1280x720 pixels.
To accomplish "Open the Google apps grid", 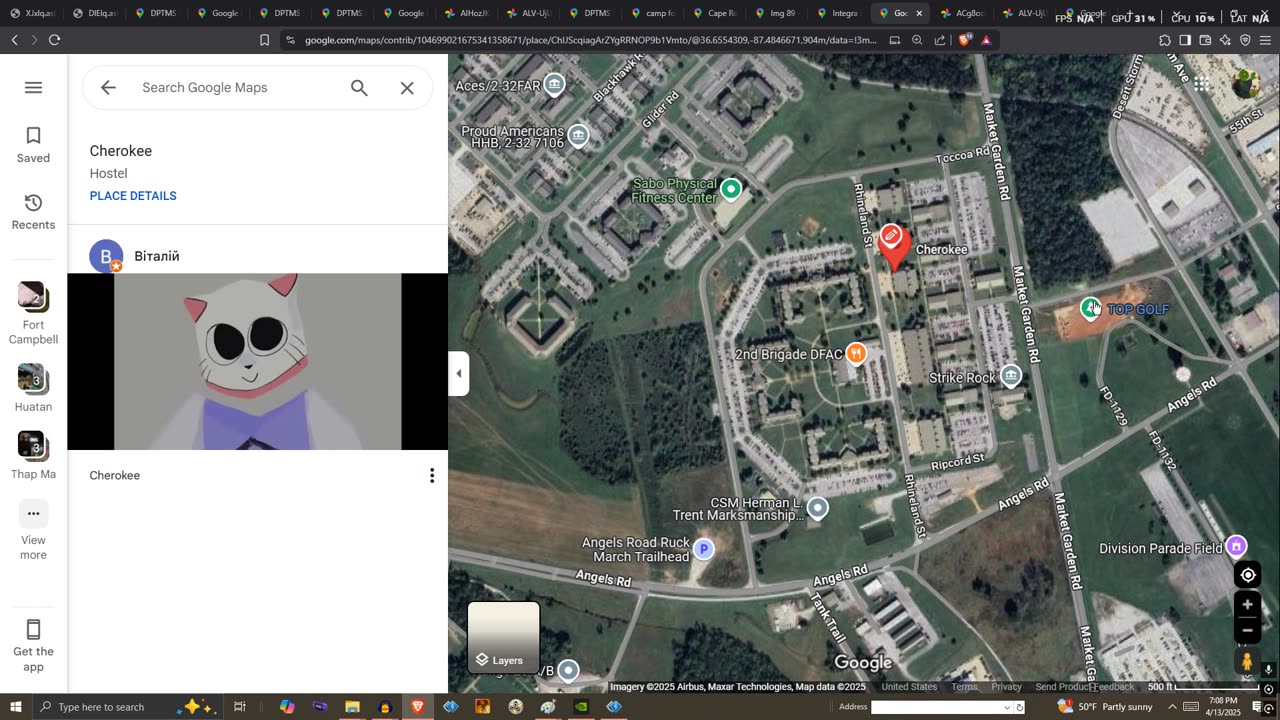I will coord(1201,84).
